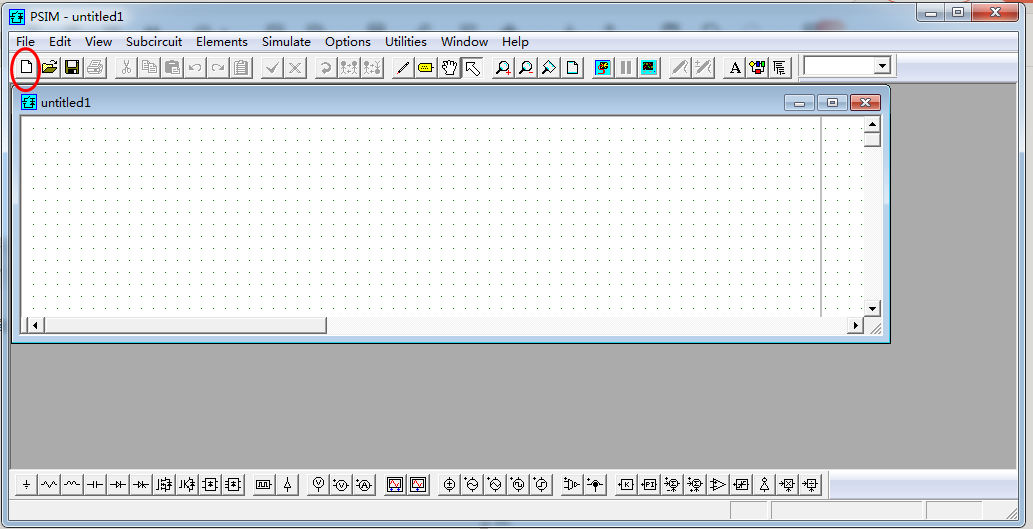The image size is (1033, 529).
Task: Place a DC voltage source
Action: (450, 485)
